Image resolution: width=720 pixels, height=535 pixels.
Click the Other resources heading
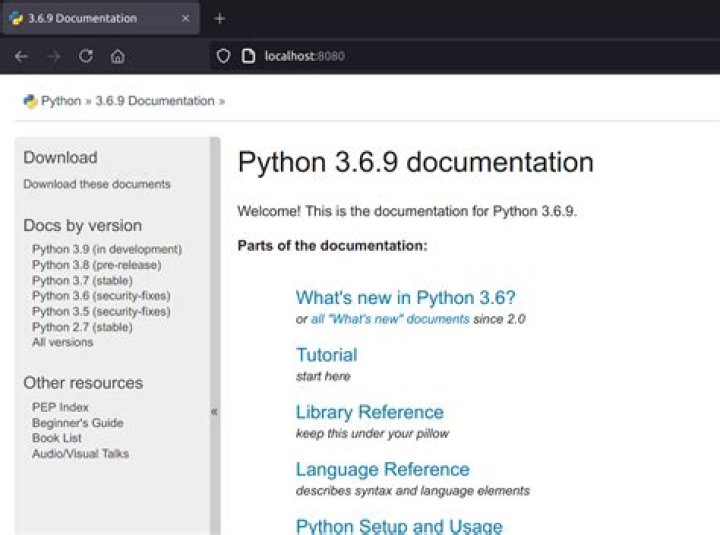point(83,383)
